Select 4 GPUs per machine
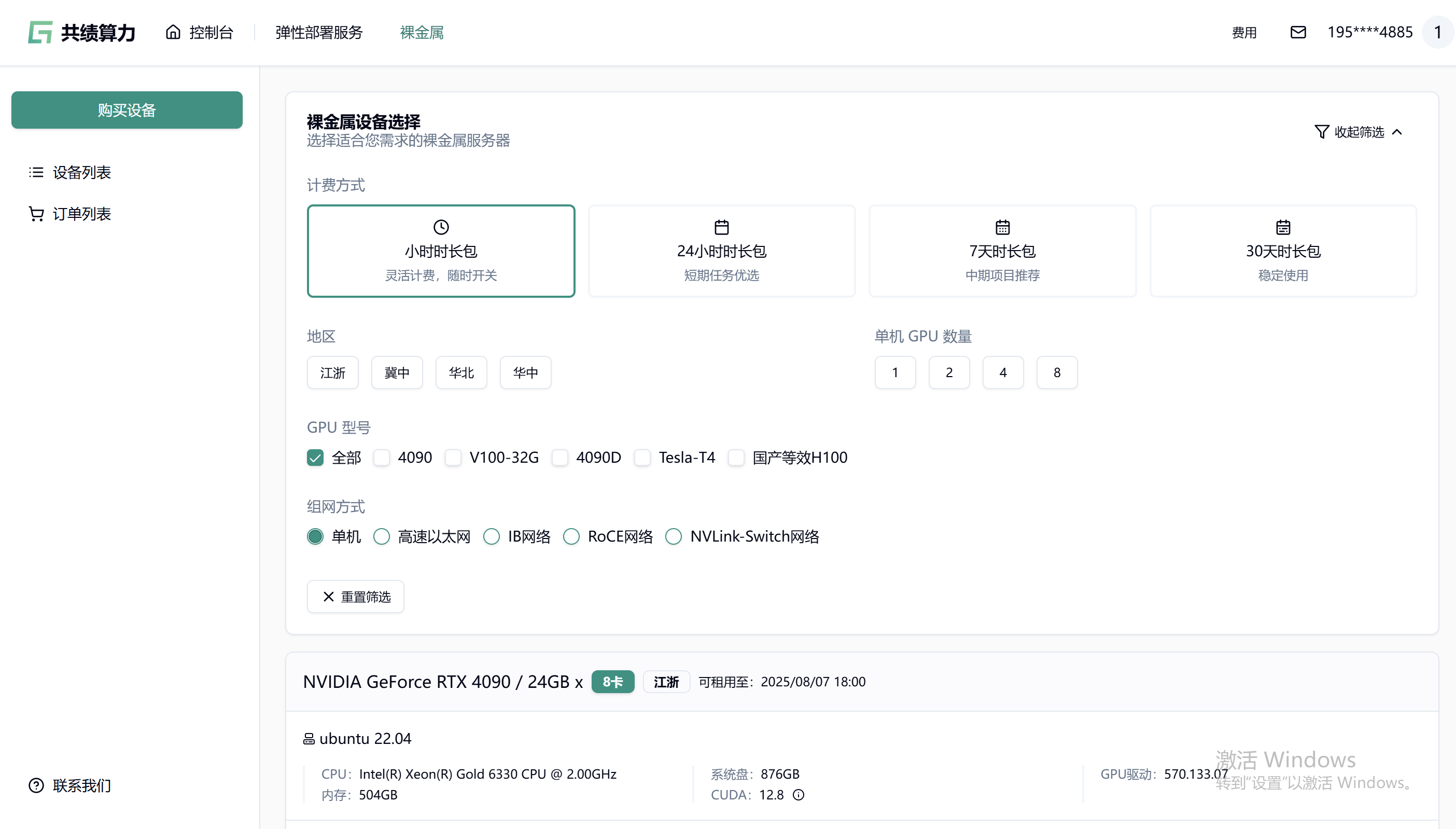 (1003, 372)
